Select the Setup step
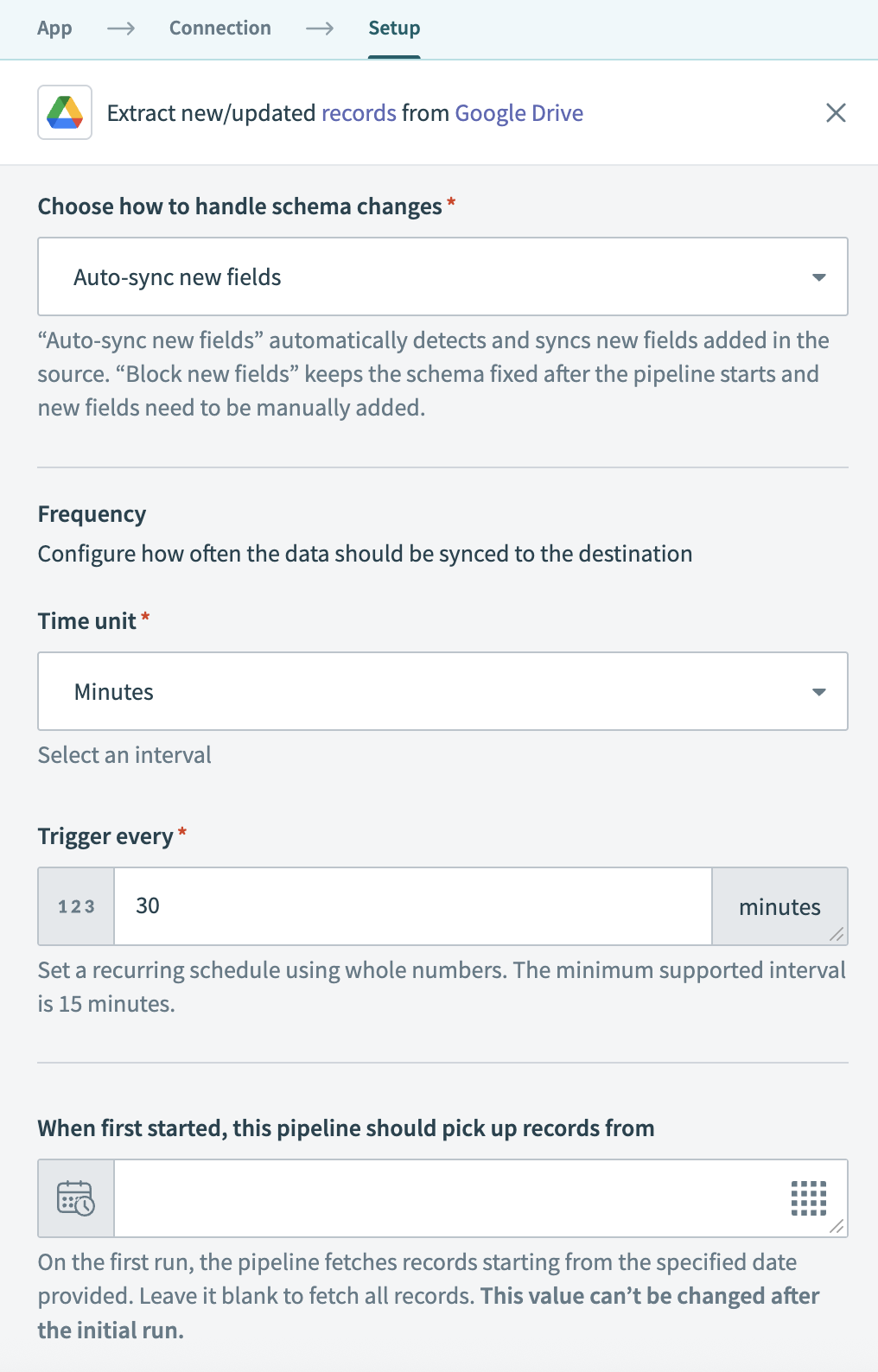 point(394,28)
